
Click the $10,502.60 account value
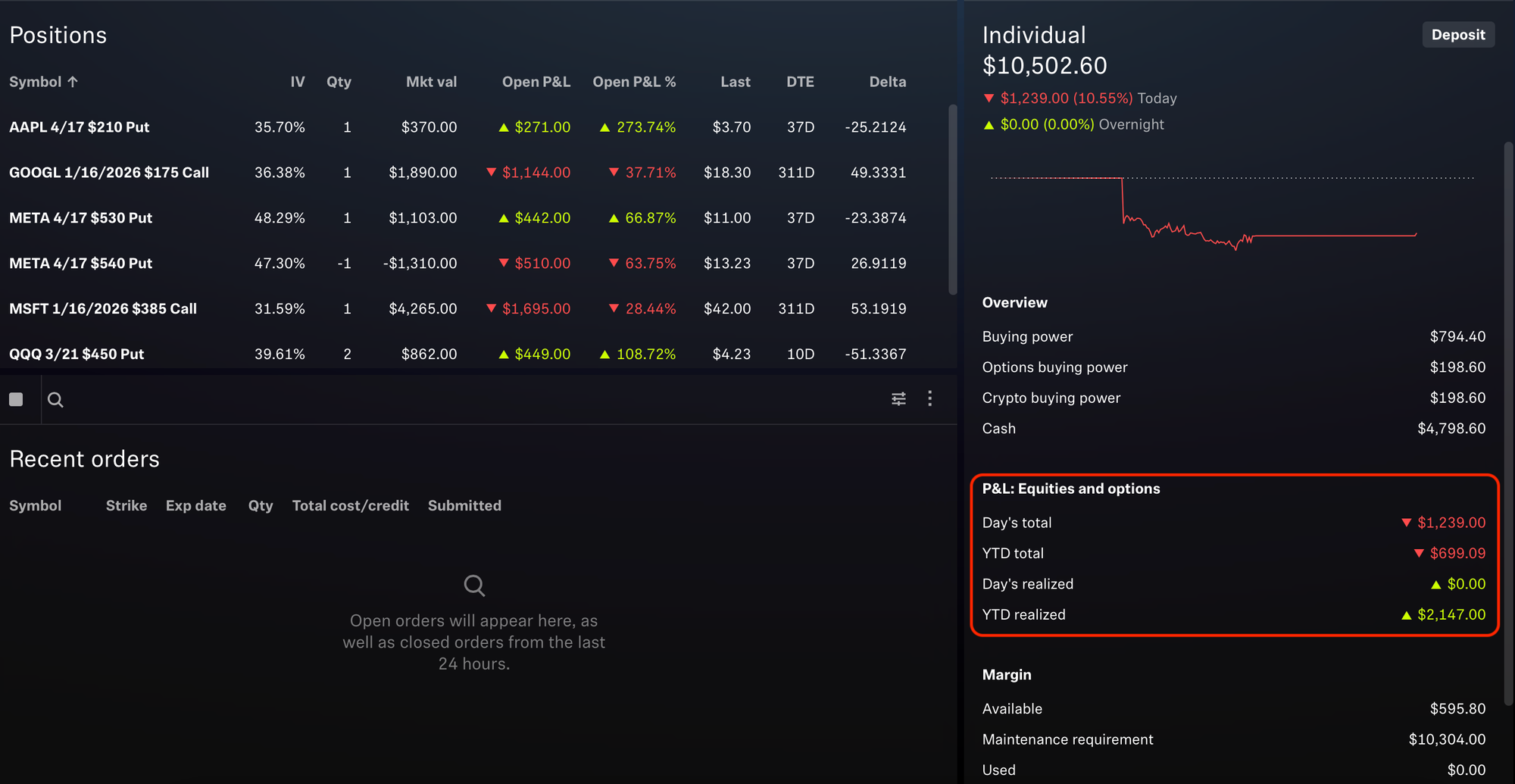(x=1045, y=66)
